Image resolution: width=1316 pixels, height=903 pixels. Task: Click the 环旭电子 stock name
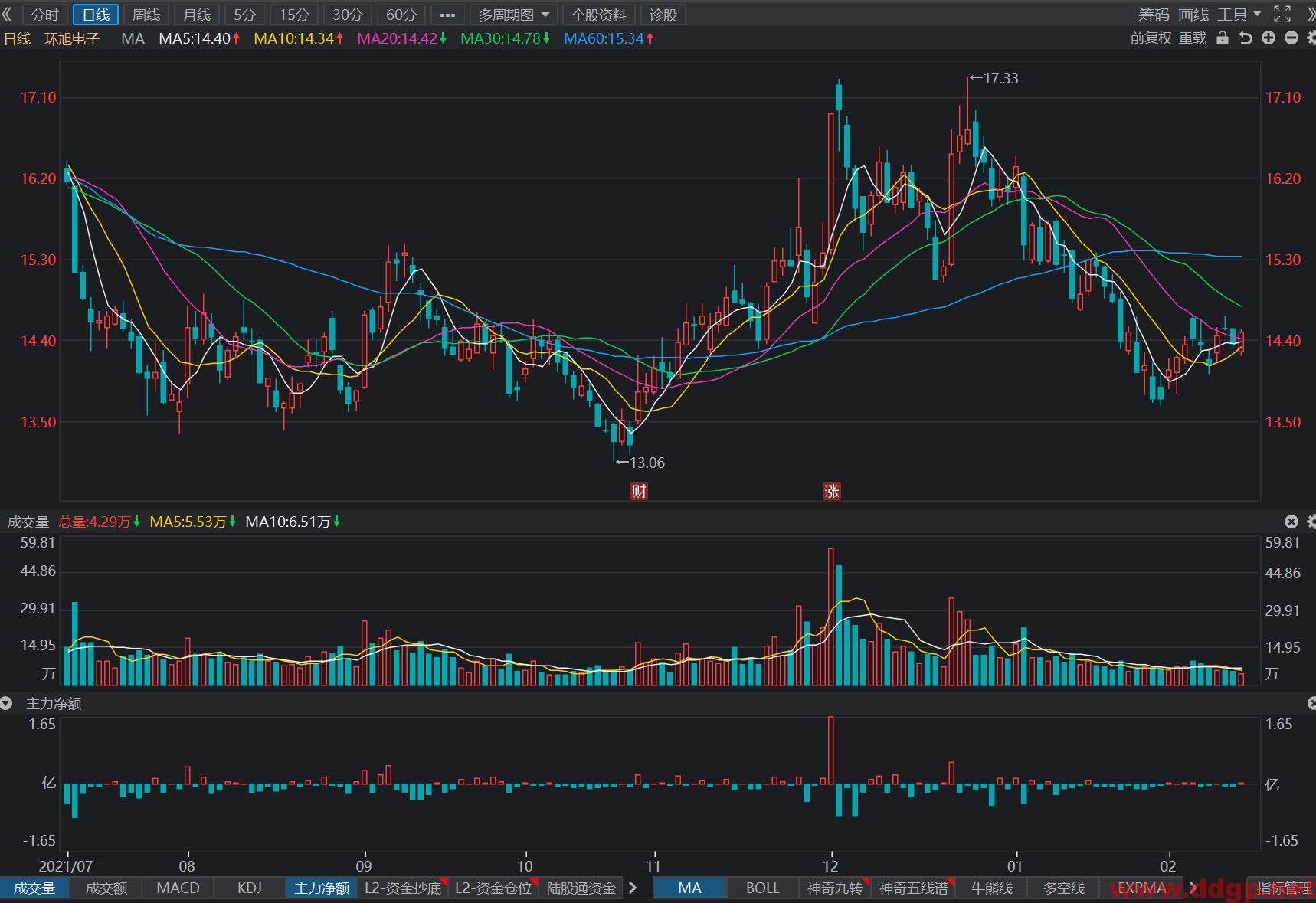72,38
